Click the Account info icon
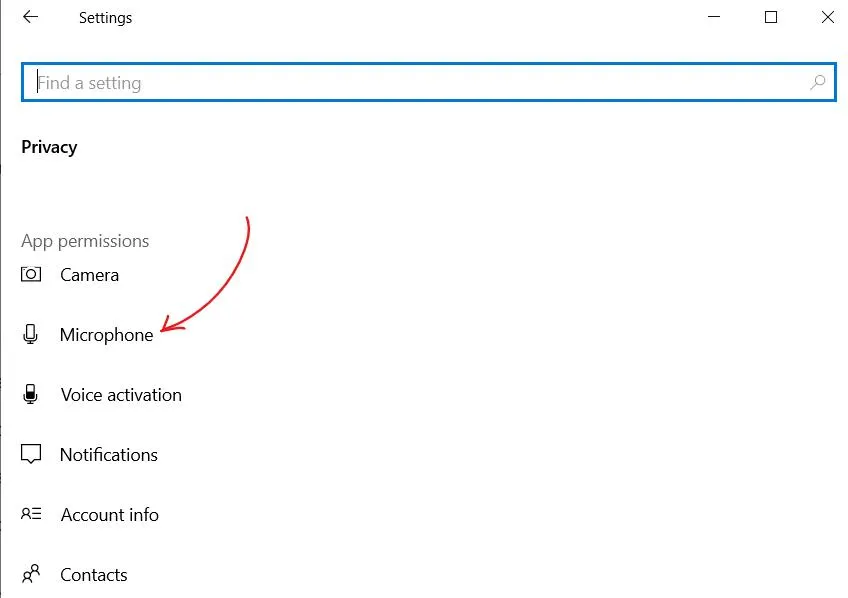The image size is (848, 598). (x=31, y=514)
